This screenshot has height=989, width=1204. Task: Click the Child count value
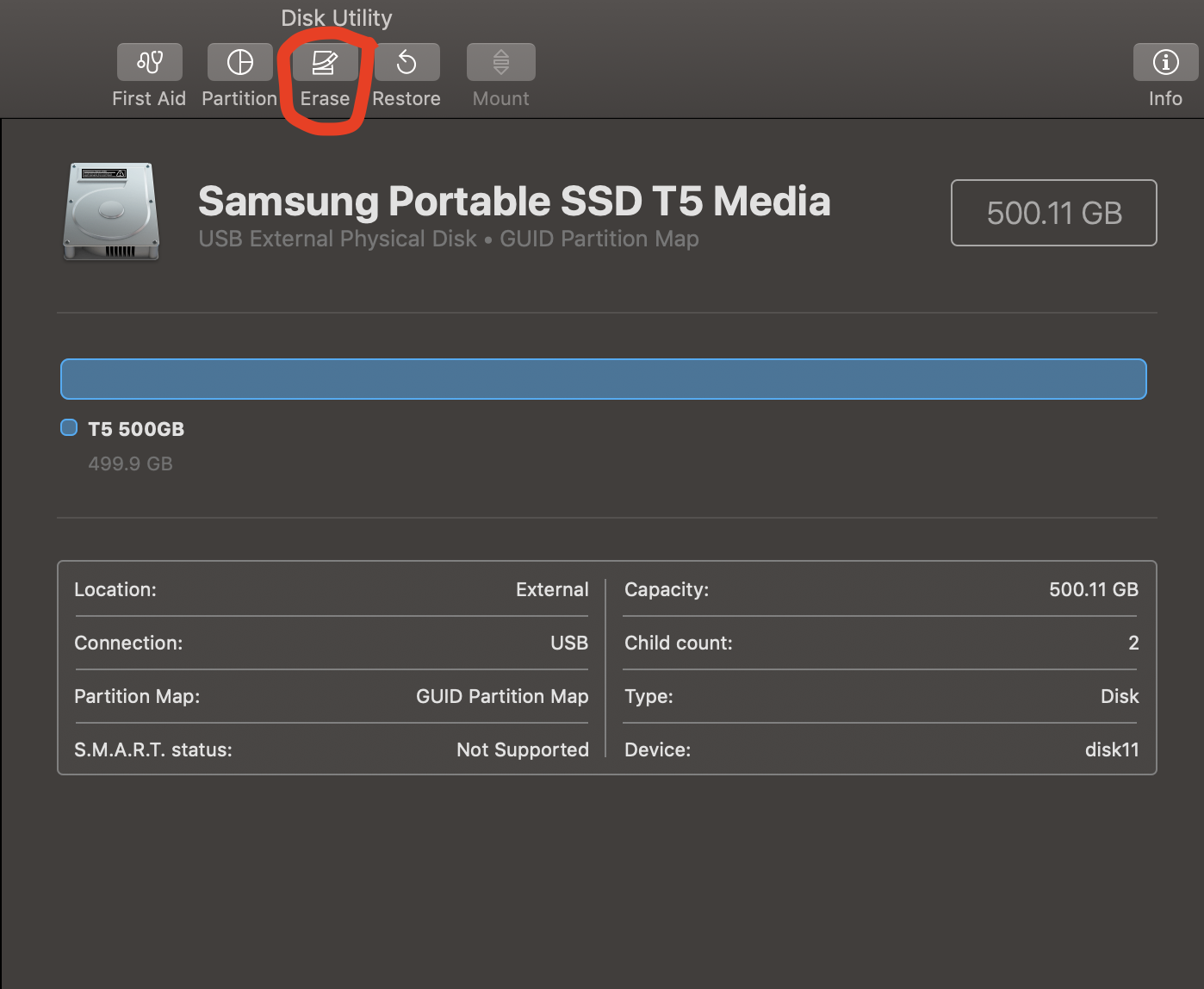[x=1133, y=643]
